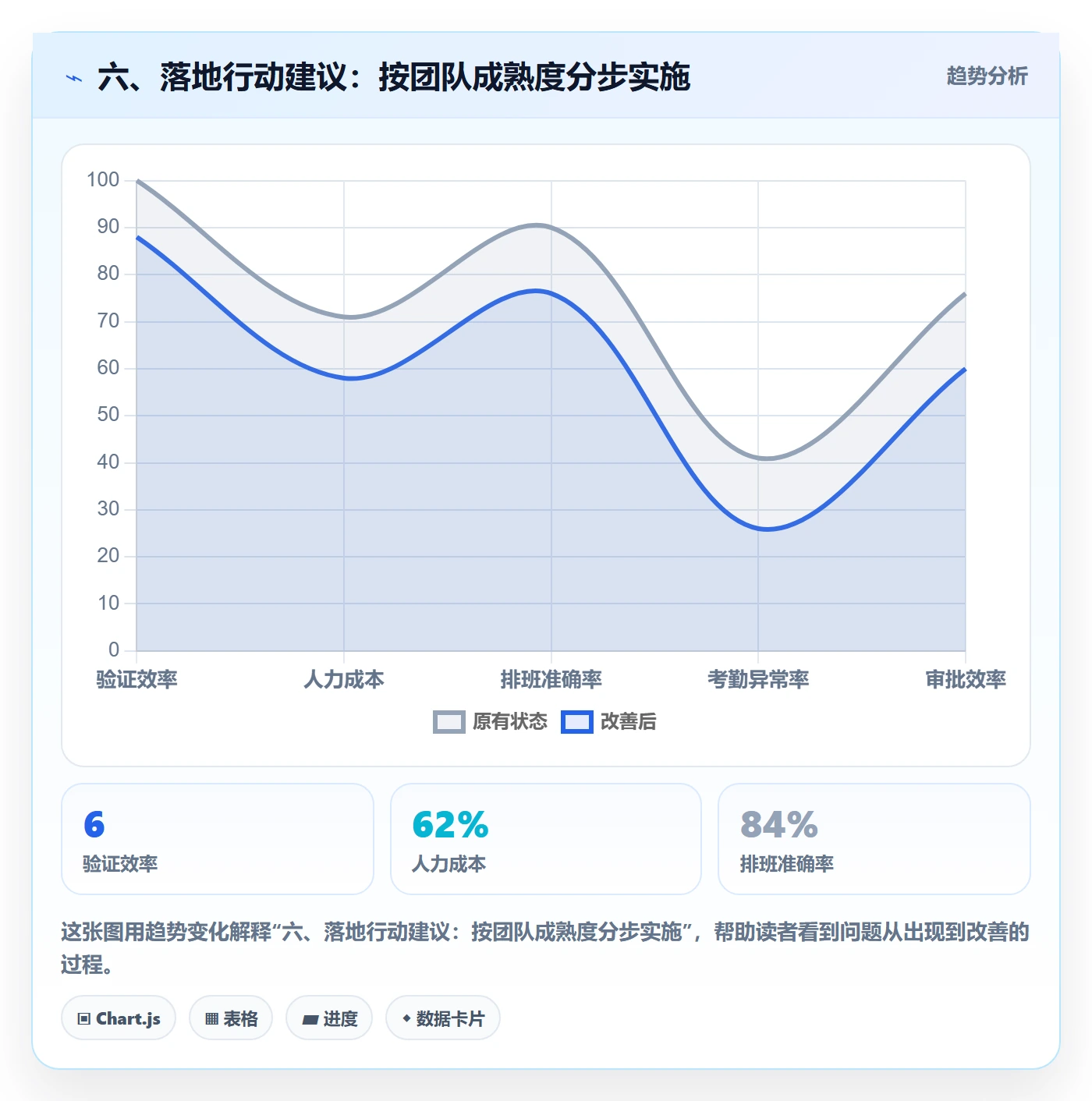Select the 进度 tag chip
The image size is (1092, 1101).
point(329,1018)
